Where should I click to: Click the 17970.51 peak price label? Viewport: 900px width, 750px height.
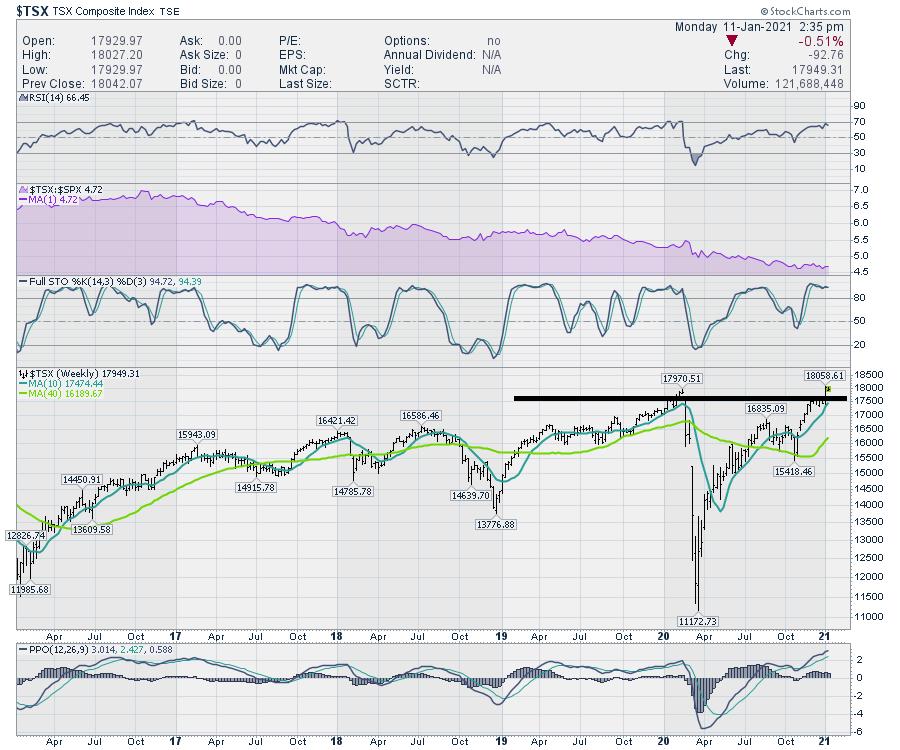point(681,378)
